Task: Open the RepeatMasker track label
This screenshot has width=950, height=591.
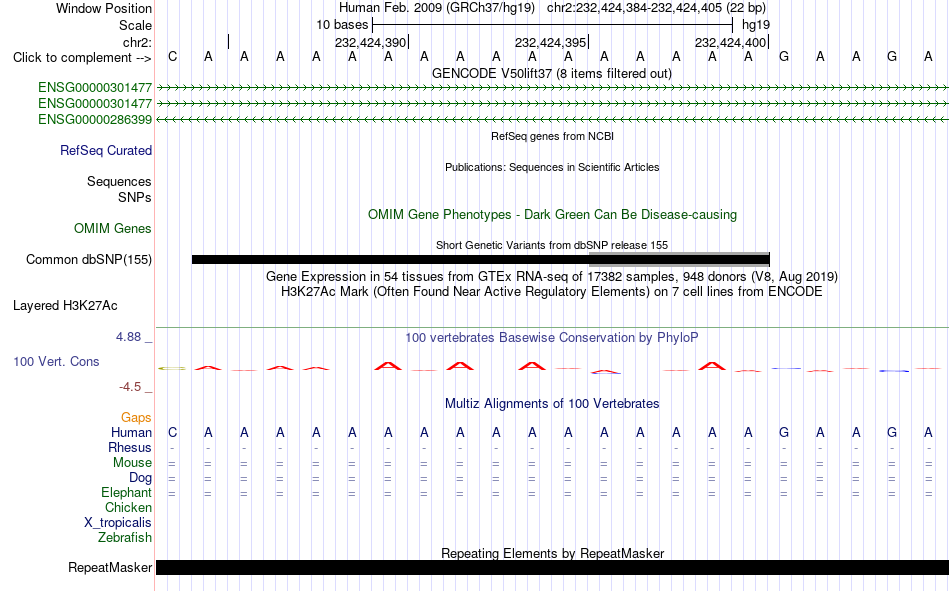Action: (110, 567)
